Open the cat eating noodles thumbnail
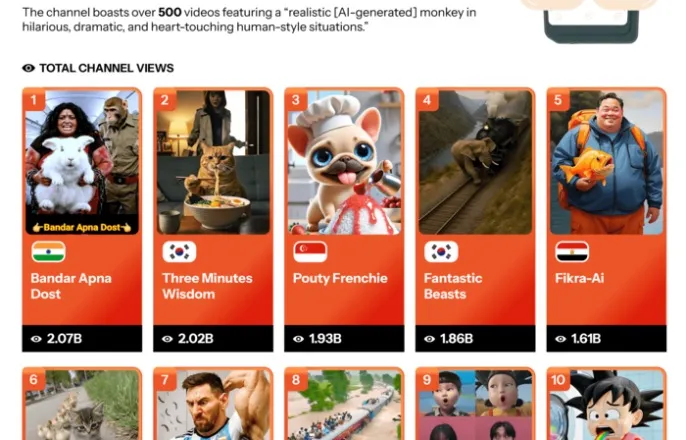 (214, 162)
